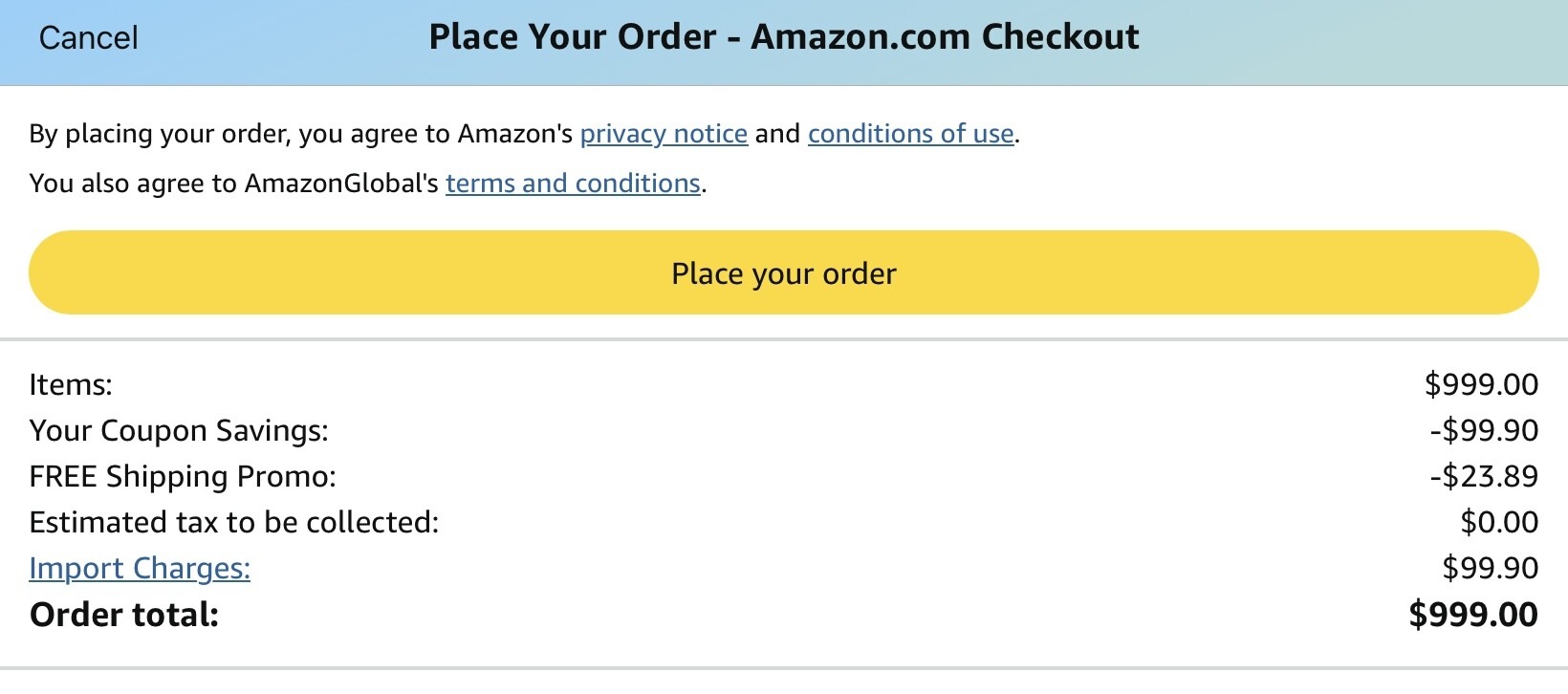Image resolution: width=1568 pixels, height=694 pixels.
Task: Click the Place Your Order page title
Action: click(783, 37)
